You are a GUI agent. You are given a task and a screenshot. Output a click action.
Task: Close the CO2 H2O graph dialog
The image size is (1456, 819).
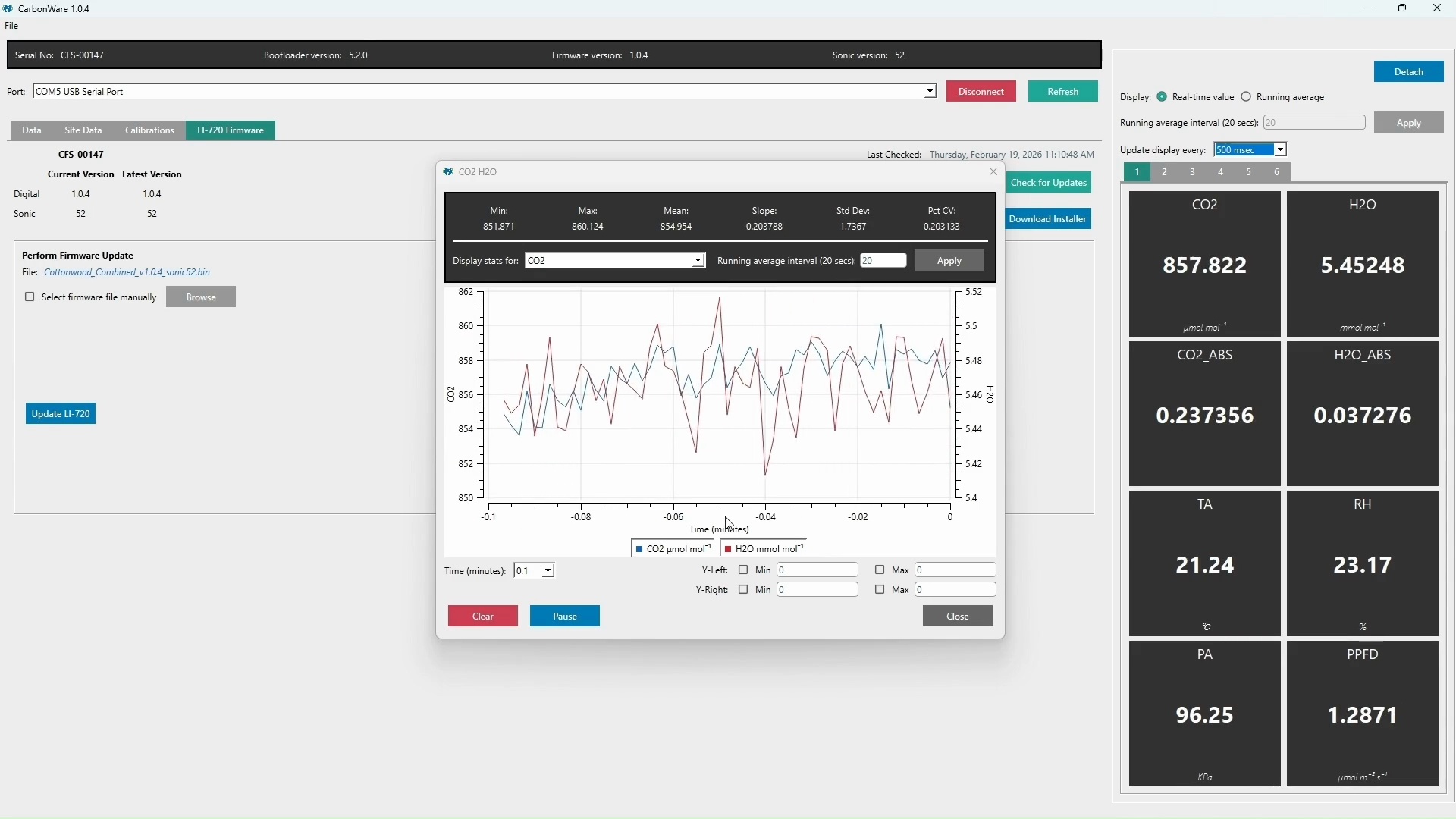(x=958, y=617)
